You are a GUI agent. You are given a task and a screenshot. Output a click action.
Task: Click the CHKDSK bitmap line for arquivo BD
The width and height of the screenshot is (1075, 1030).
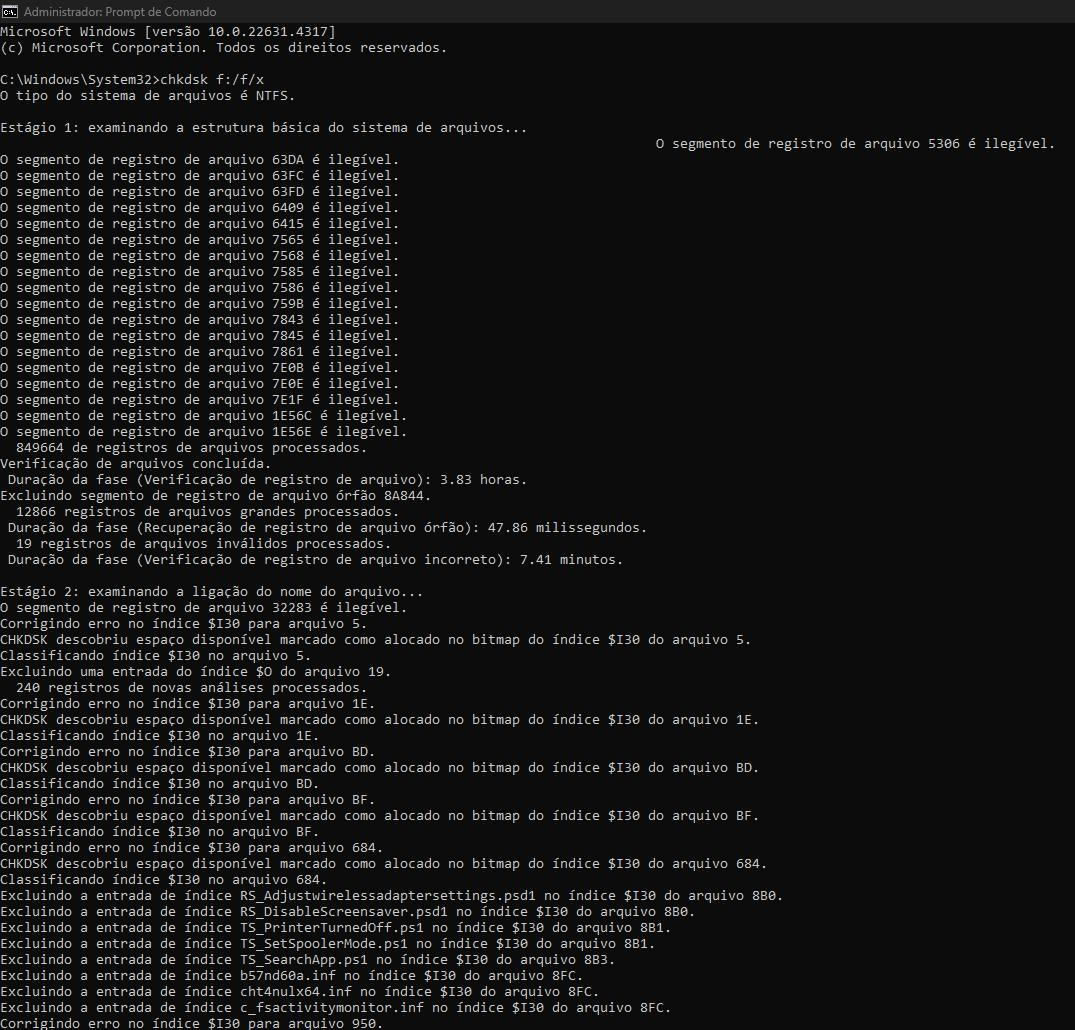380,767
